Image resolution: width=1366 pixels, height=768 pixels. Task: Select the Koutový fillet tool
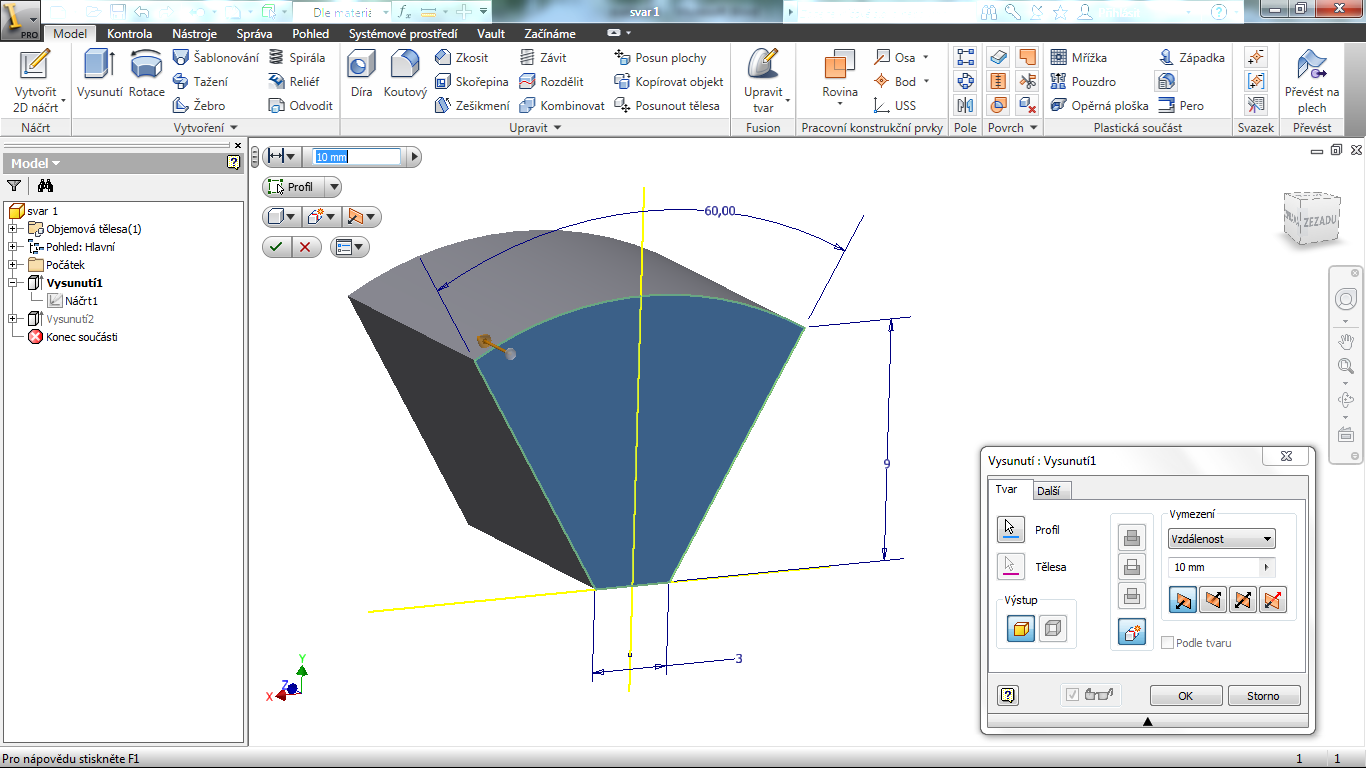coord(405,73)
